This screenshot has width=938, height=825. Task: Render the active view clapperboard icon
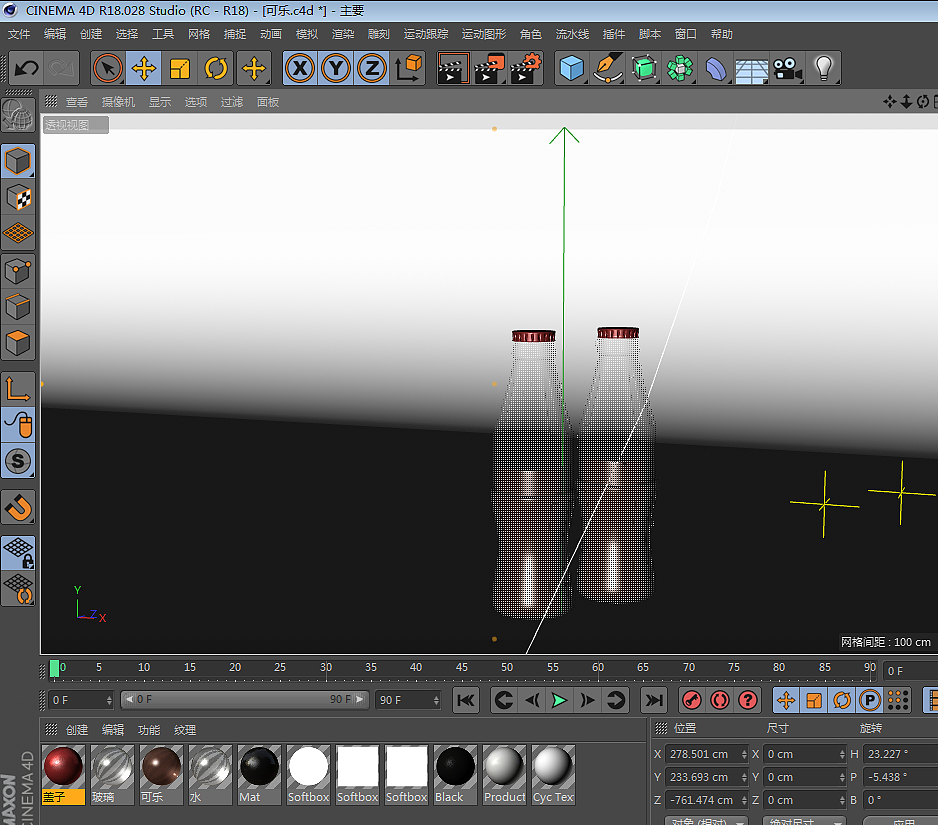pos(453,68)
